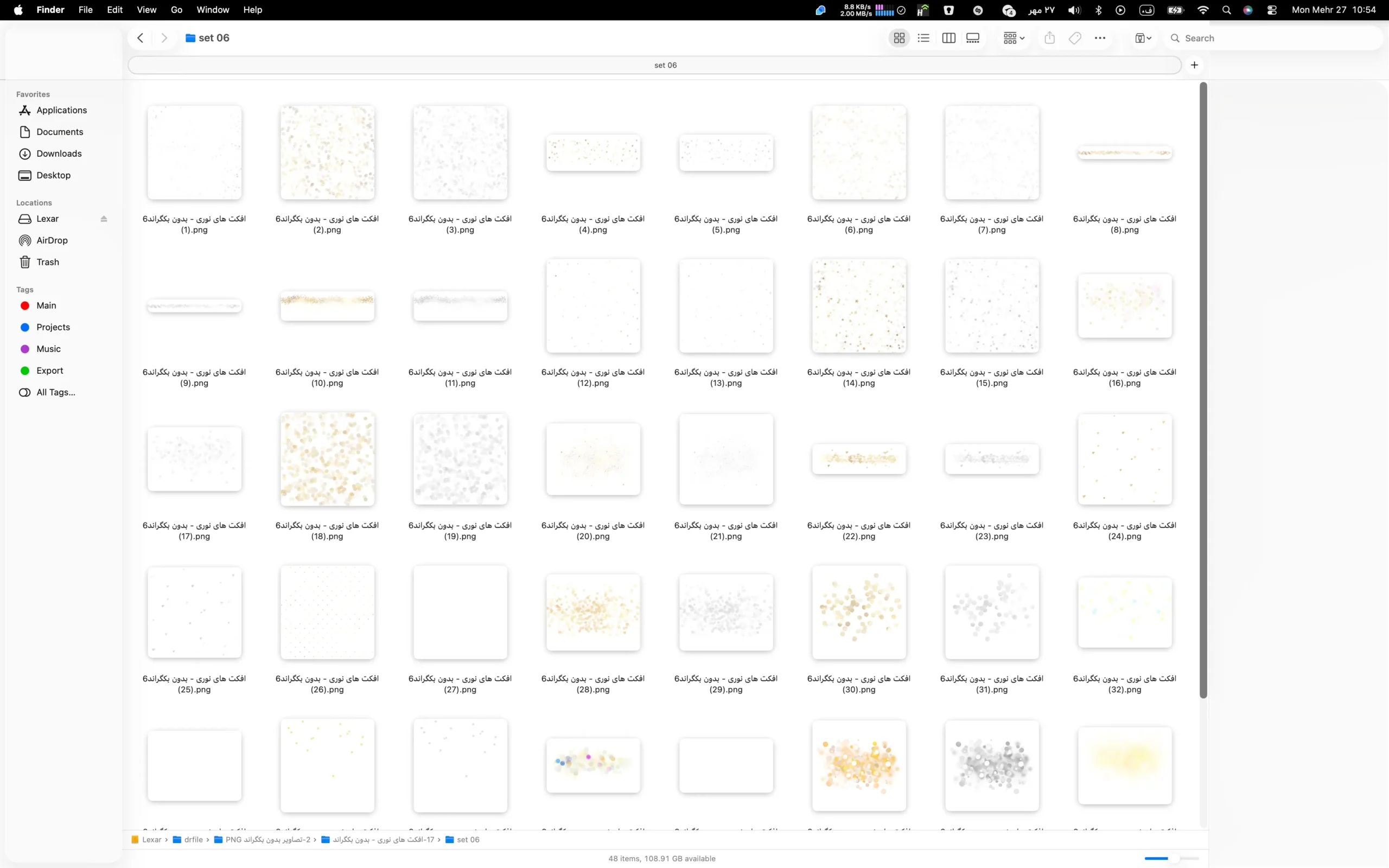Open Downloads in the sidebar
This screenshot has height=868, width=1389.
pos(59,154)
